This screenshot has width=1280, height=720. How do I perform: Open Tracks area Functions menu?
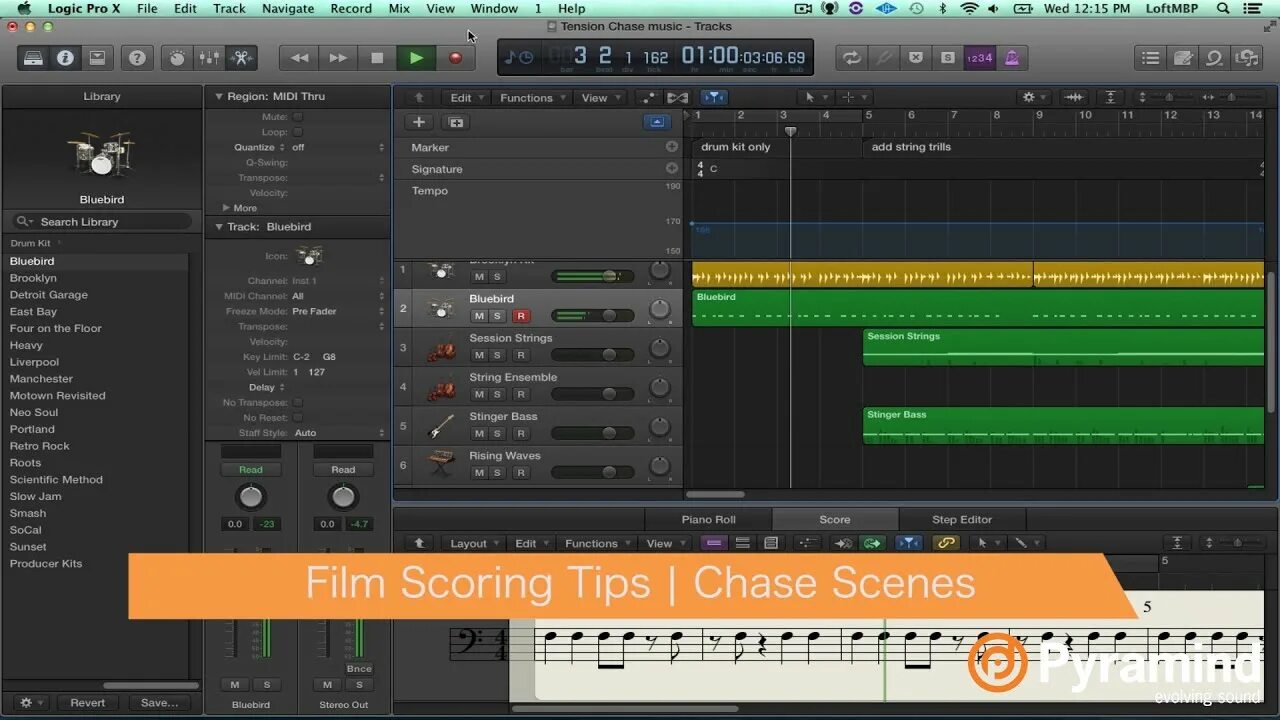click(x=531, y=98)
